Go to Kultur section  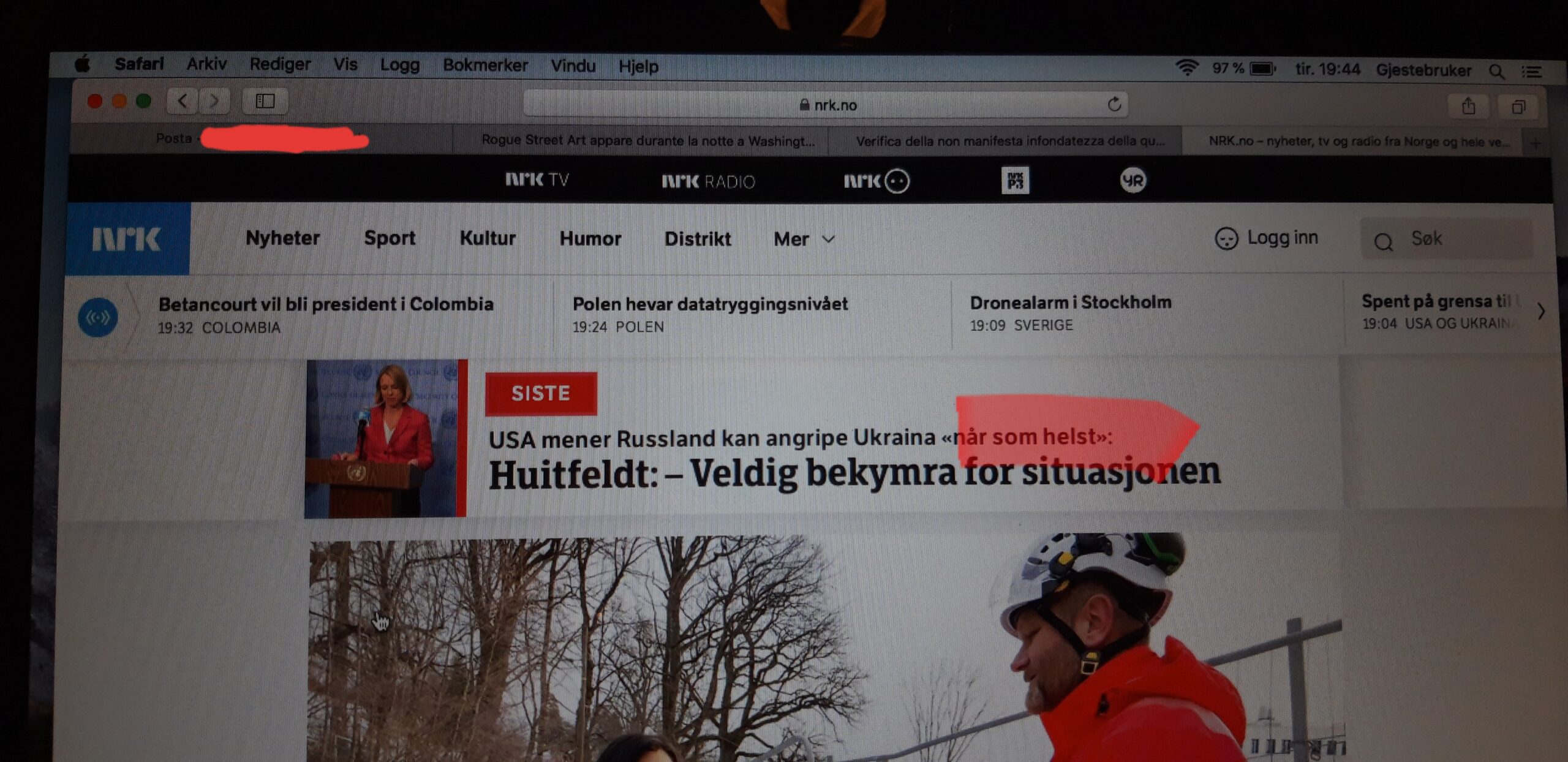[488, 238]
